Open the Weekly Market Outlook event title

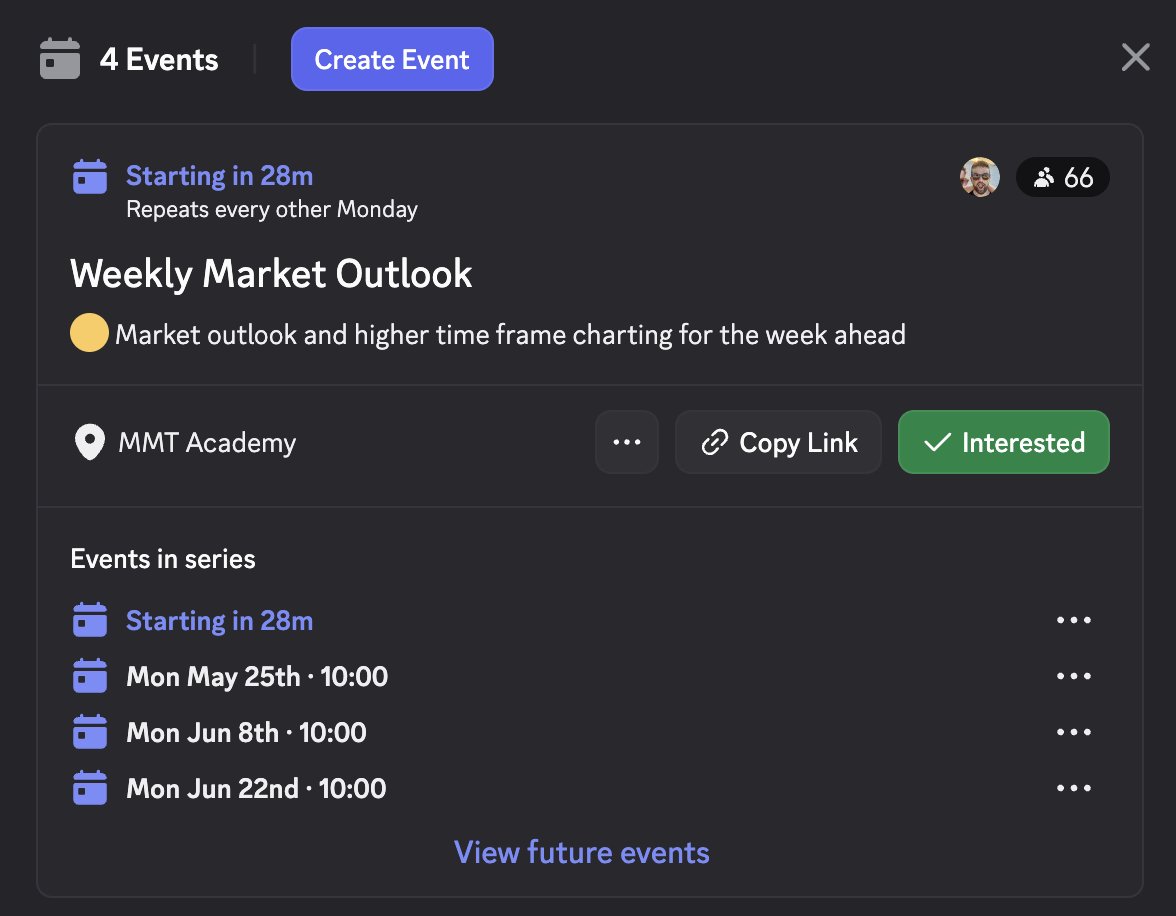click(x=271, y=274)
